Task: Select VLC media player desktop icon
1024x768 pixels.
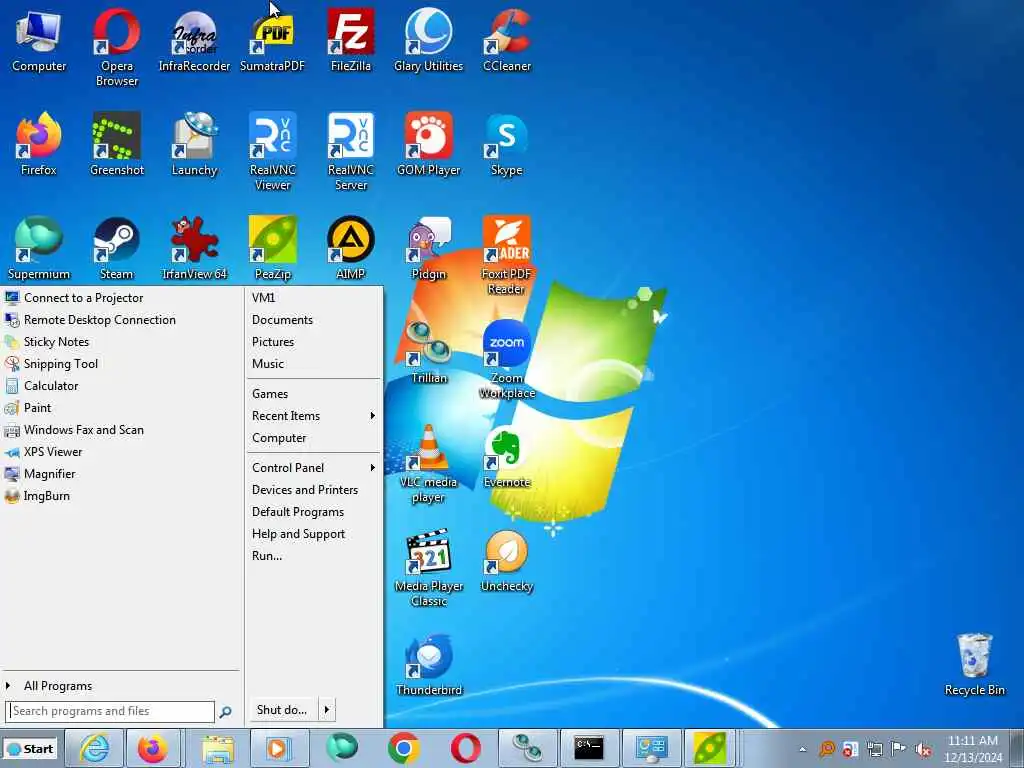Action: click(x=428, y=464)
